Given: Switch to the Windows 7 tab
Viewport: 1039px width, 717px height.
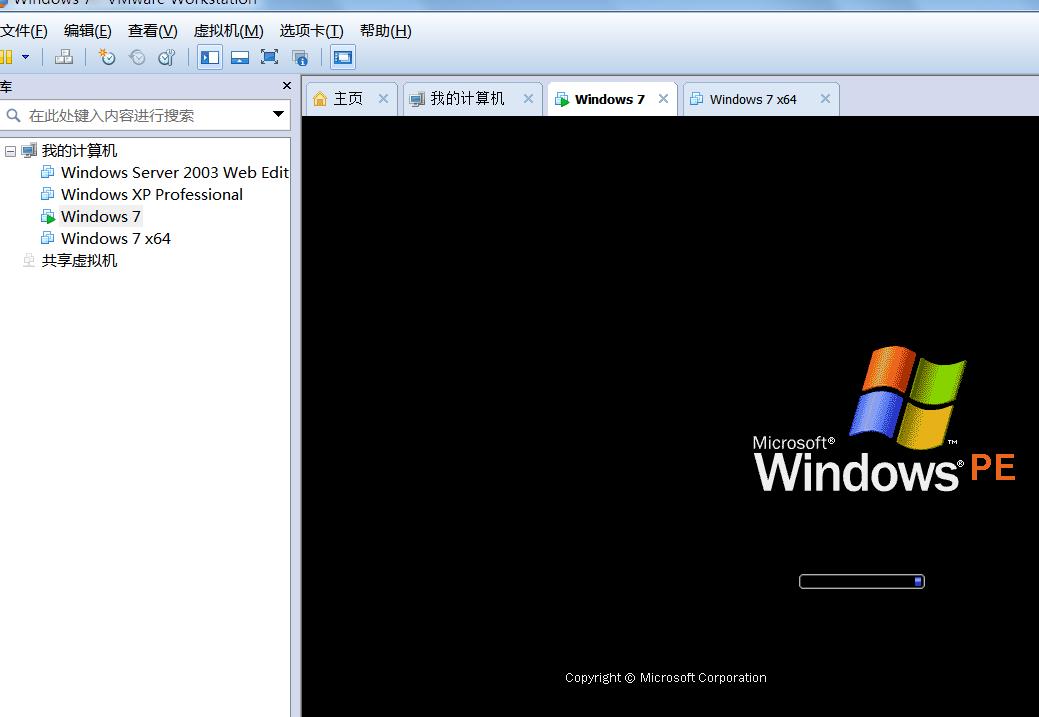Looking at the screenshot, I should pos(610,99).
